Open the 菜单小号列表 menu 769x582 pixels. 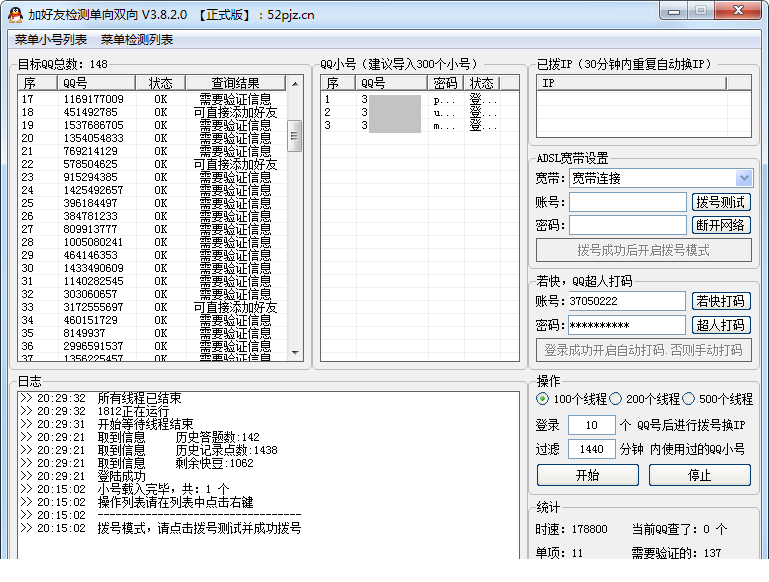click(51, 40)
